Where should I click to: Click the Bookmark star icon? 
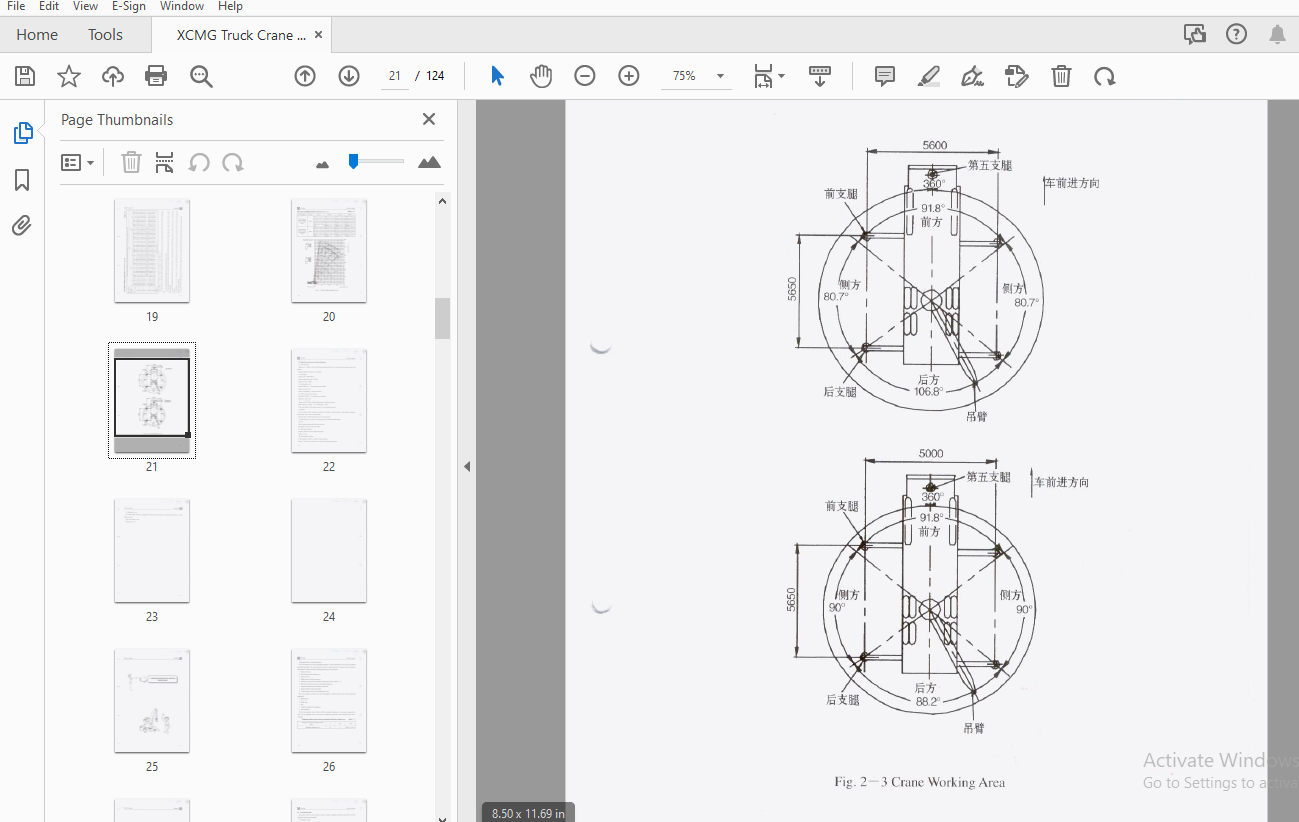coord(68,76)
